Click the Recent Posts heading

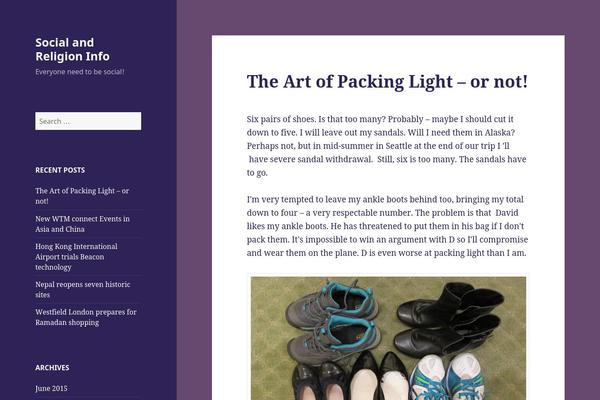coord(60,170)
